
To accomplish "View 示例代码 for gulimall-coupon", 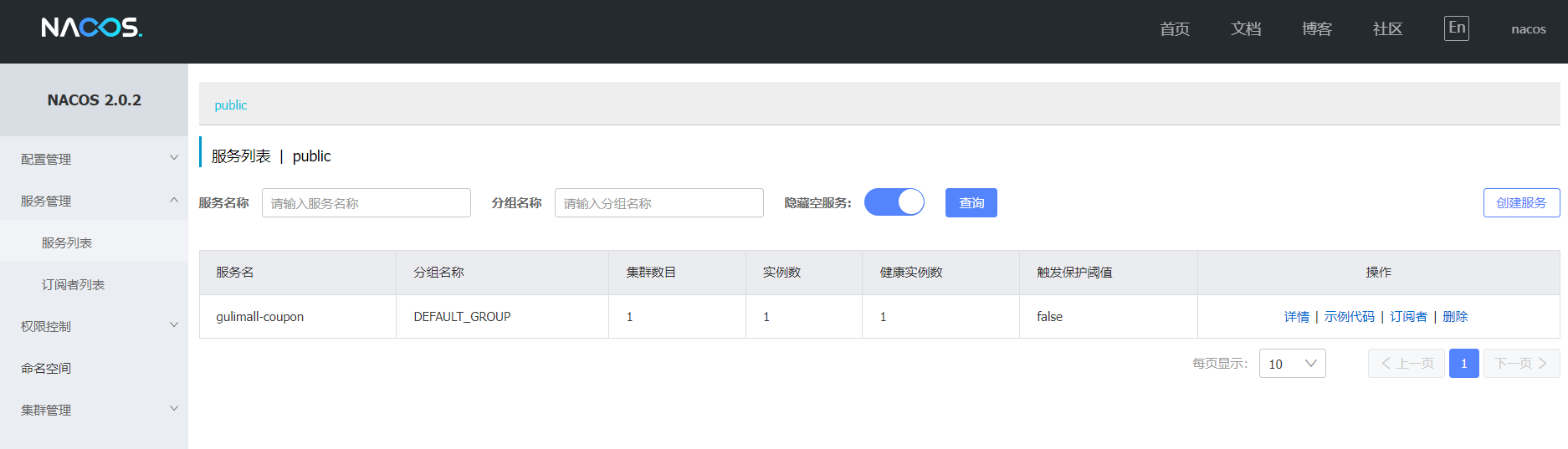I will [x=1349, y=317].
